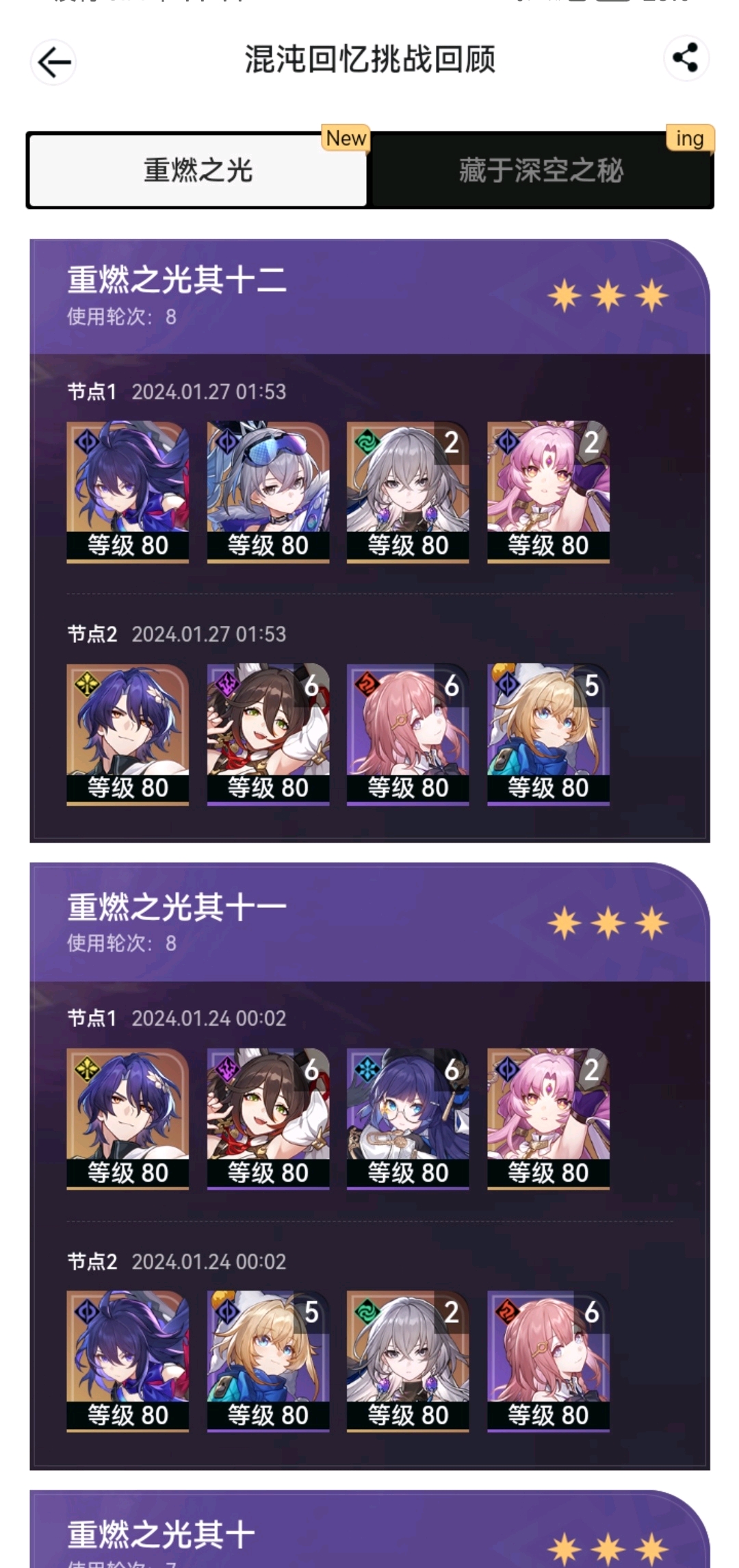The height and width of the screenshot is (1568, 739).
Task: Tap the three-star rating of 其十二
Action: tap(608, 296)
